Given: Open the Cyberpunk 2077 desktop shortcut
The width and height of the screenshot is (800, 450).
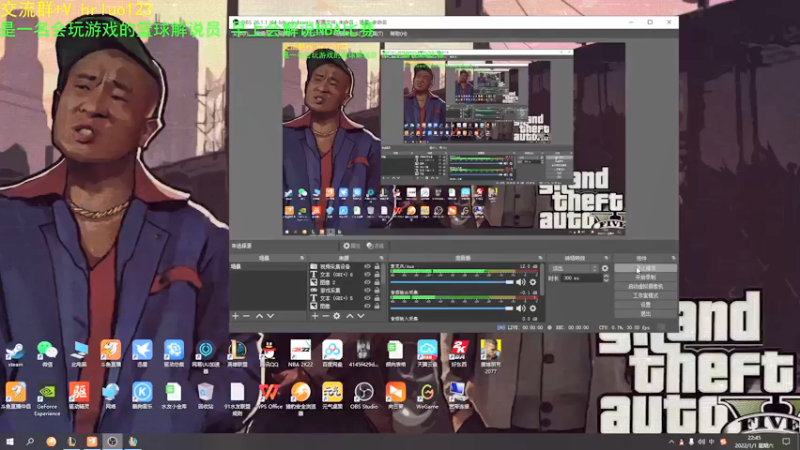Looking at the screenshot, I should (490, 355).
